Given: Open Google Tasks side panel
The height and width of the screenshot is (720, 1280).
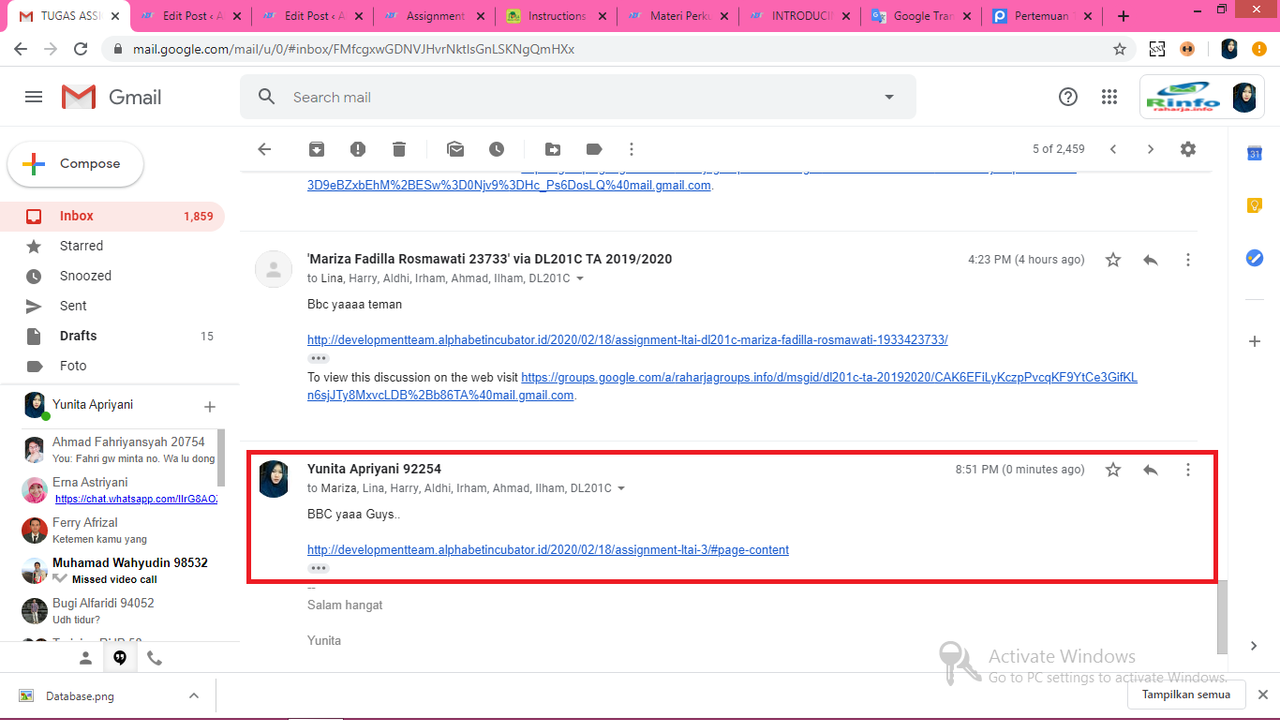Looking at the screenshot, I should (x=1254, y=258).
